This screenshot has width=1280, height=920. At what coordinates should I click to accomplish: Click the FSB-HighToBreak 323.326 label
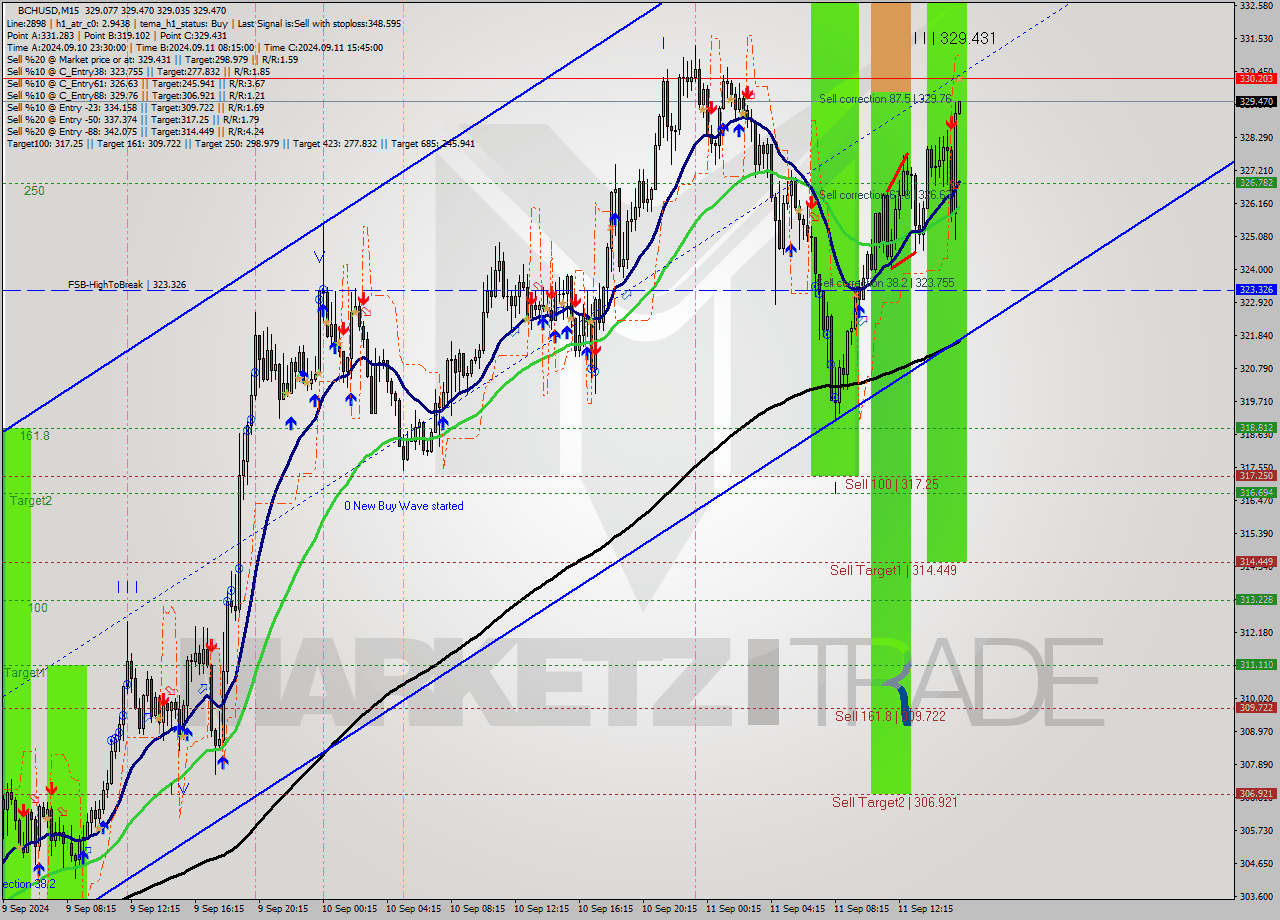click(x=127, y=285)
